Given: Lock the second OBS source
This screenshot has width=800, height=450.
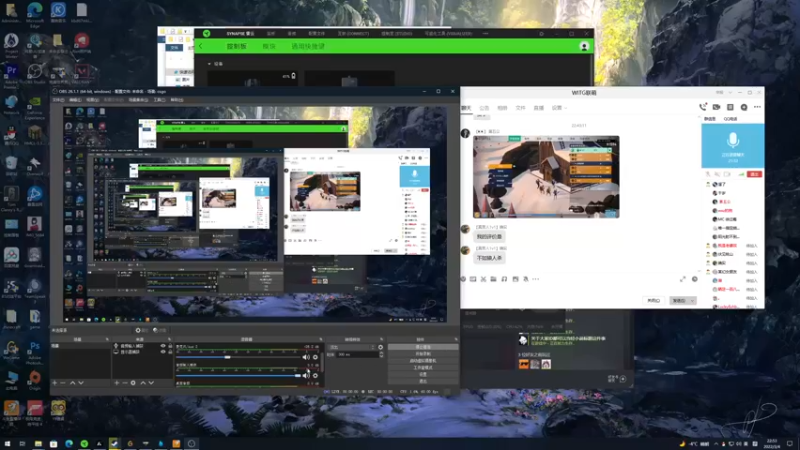Looking at the screenshot, I should [170, 352].
